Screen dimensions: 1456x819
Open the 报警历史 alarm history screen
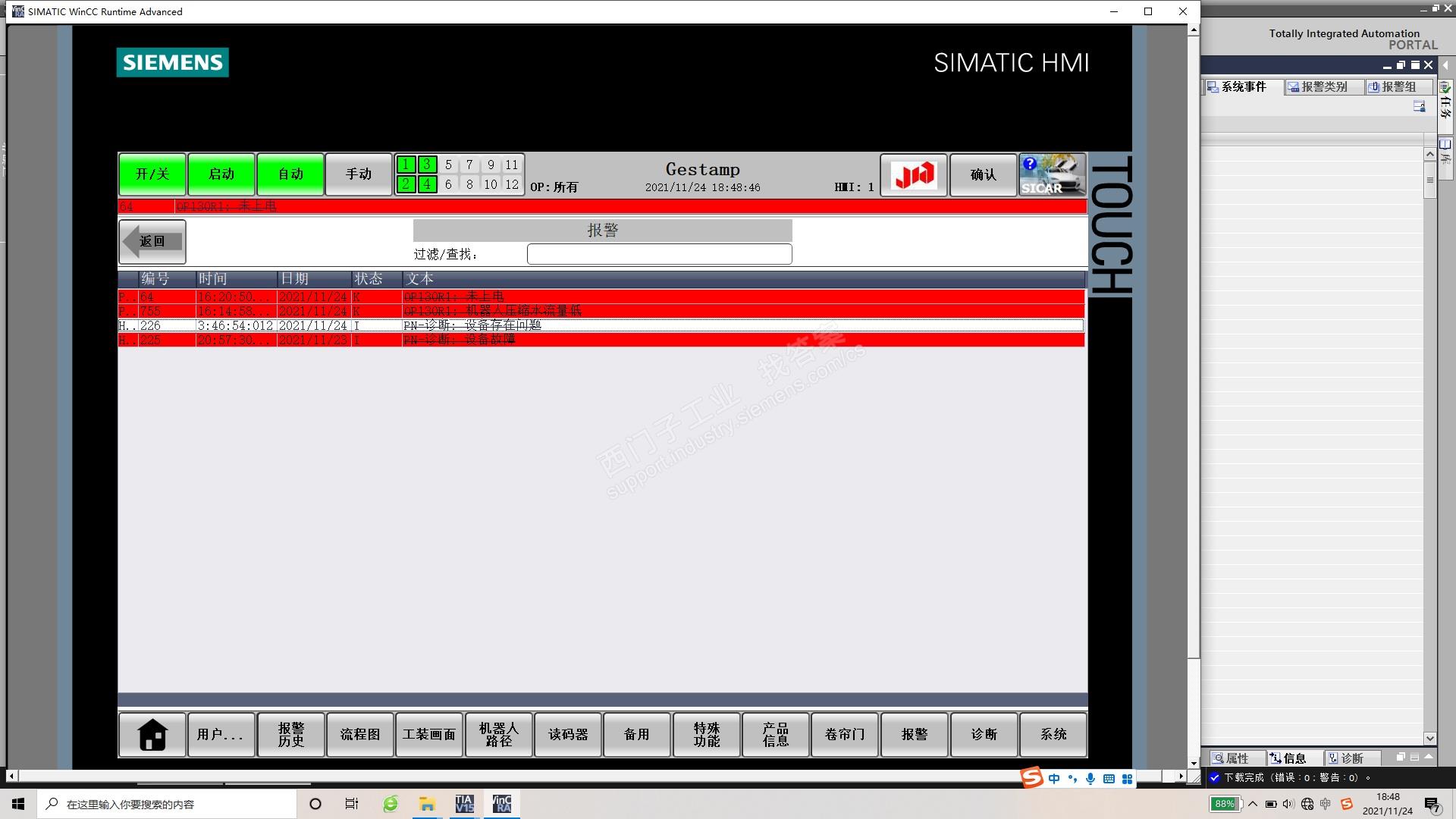coord(290,734)
